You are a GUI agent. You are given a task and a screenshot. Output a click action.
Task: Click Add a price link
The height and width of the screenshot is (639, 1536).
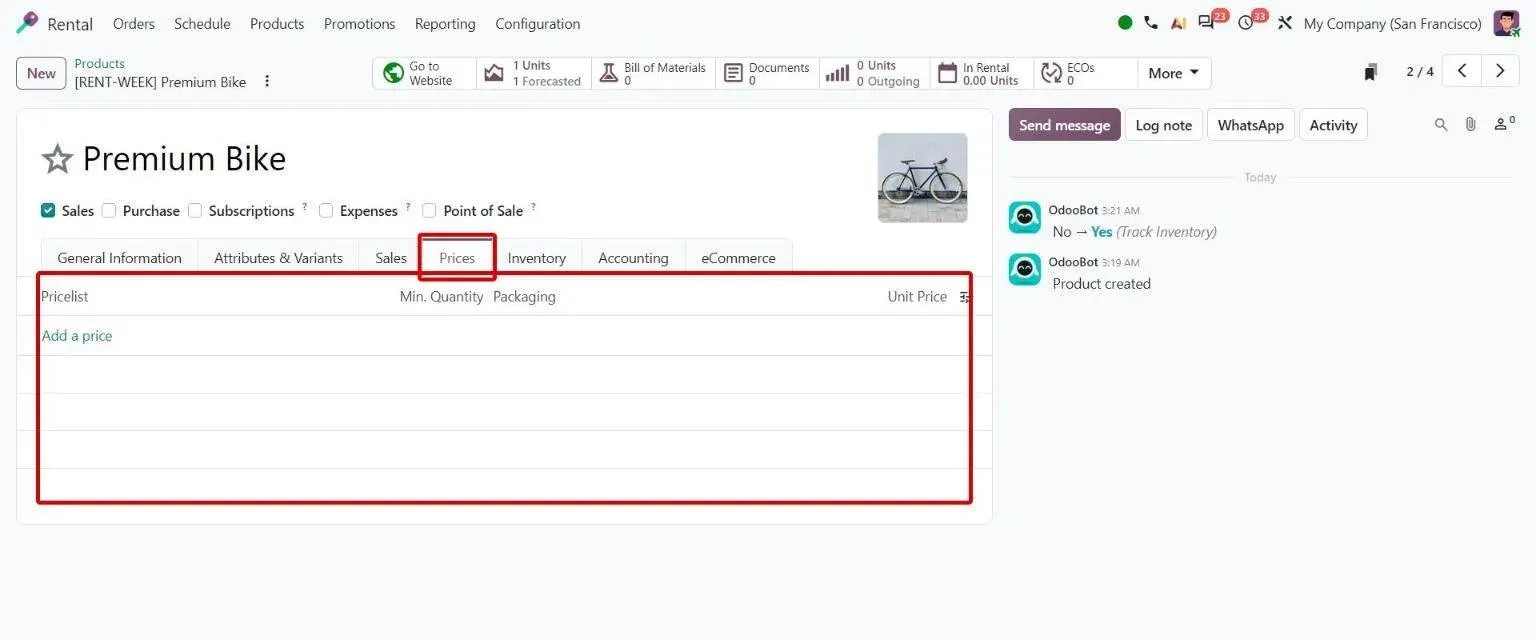pyautogui.click(x=77, y=336)
